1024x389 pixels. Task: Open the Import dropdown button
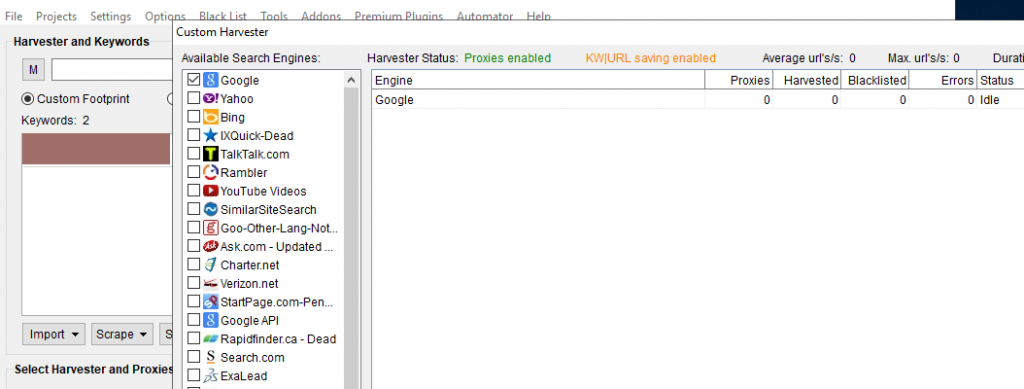[x=54, y=334]
